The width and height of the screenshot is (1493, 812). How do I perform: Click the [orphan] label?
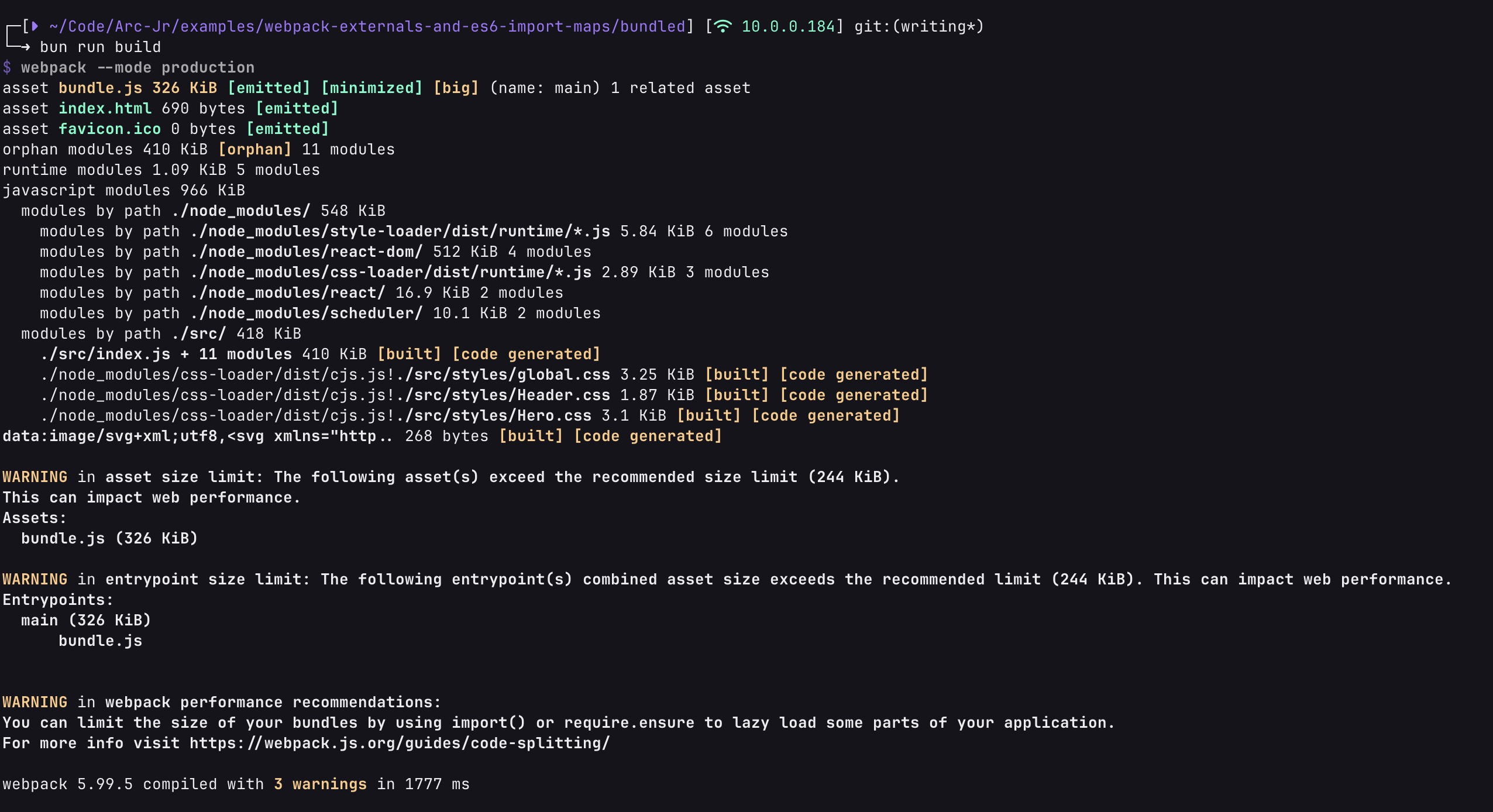point(254,149)
